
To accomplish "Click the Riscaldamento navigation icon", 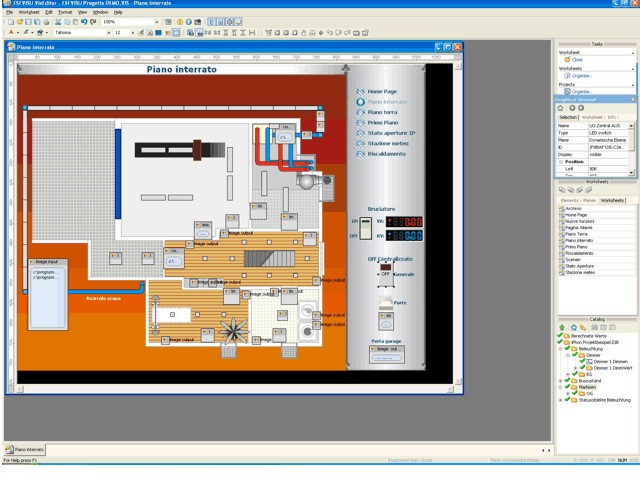I will click(360, 154).
